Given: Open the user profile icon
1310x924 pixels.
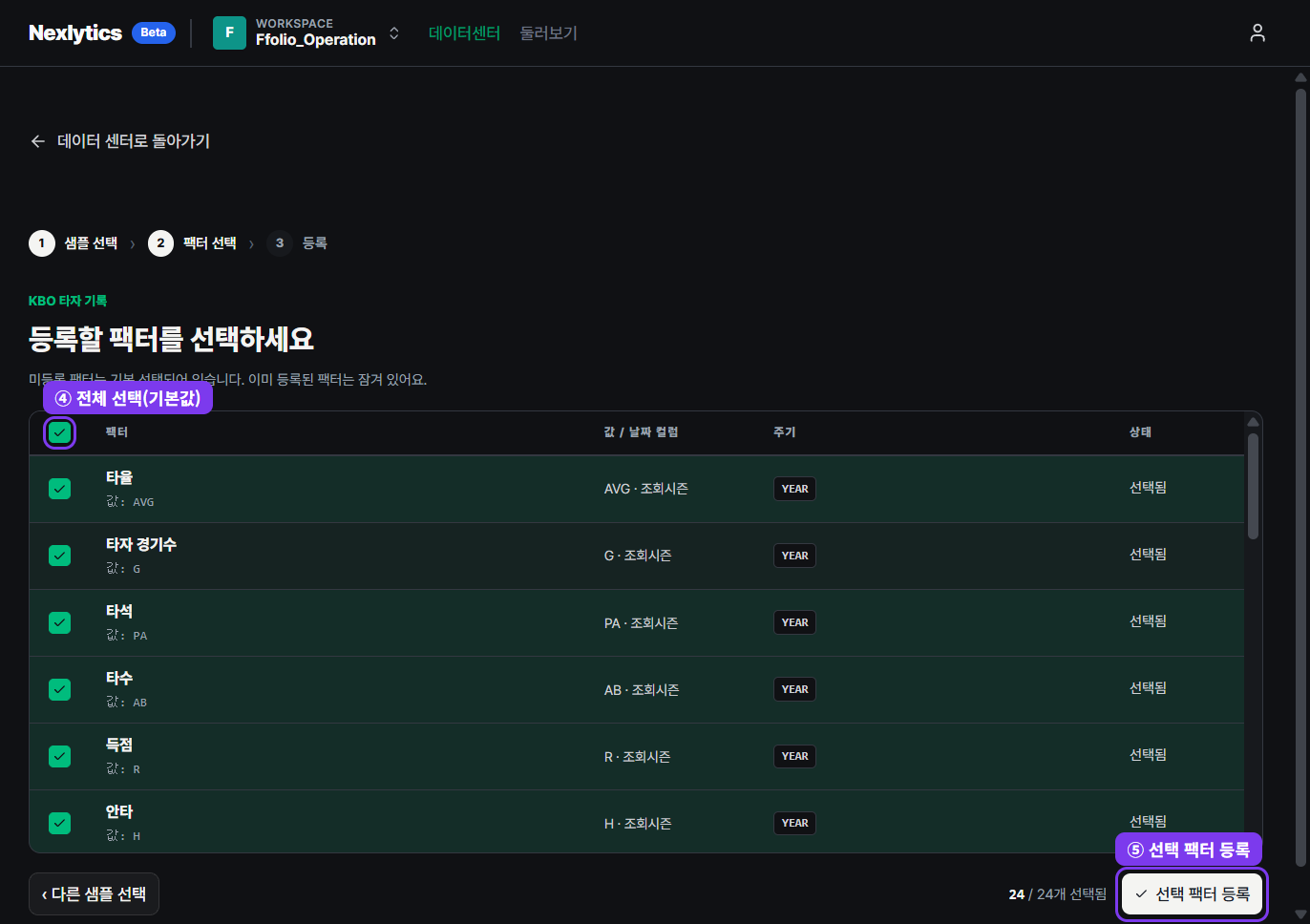Looking at the screenshot, I should 1257,32.
